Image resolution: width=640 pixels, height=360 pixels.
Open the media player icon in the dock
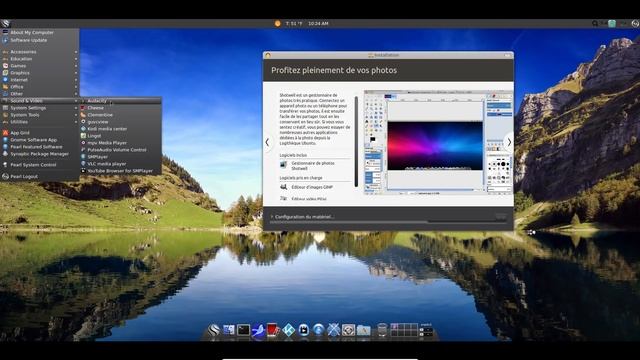tap(303, 330)
